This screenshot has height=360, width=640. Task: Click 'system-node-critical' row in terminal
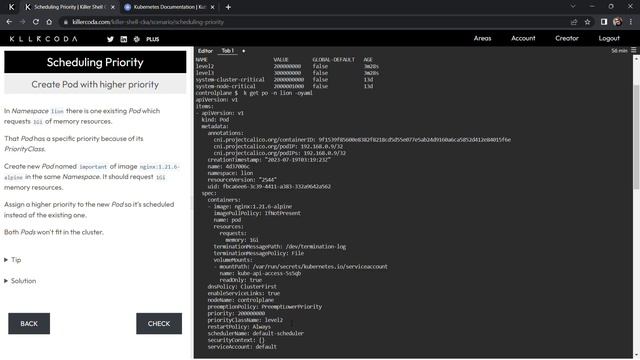click(x=284, y=86)
